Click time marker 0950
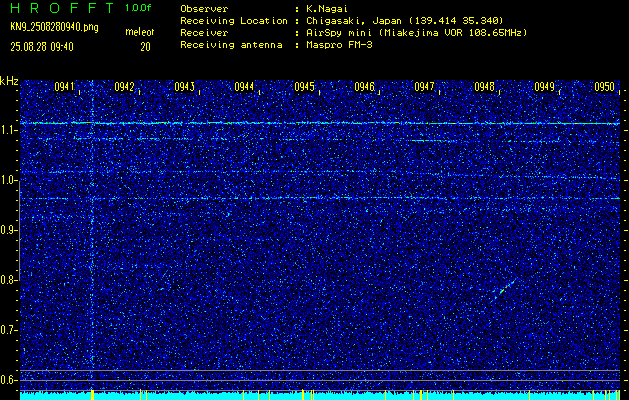 [604, 87]
